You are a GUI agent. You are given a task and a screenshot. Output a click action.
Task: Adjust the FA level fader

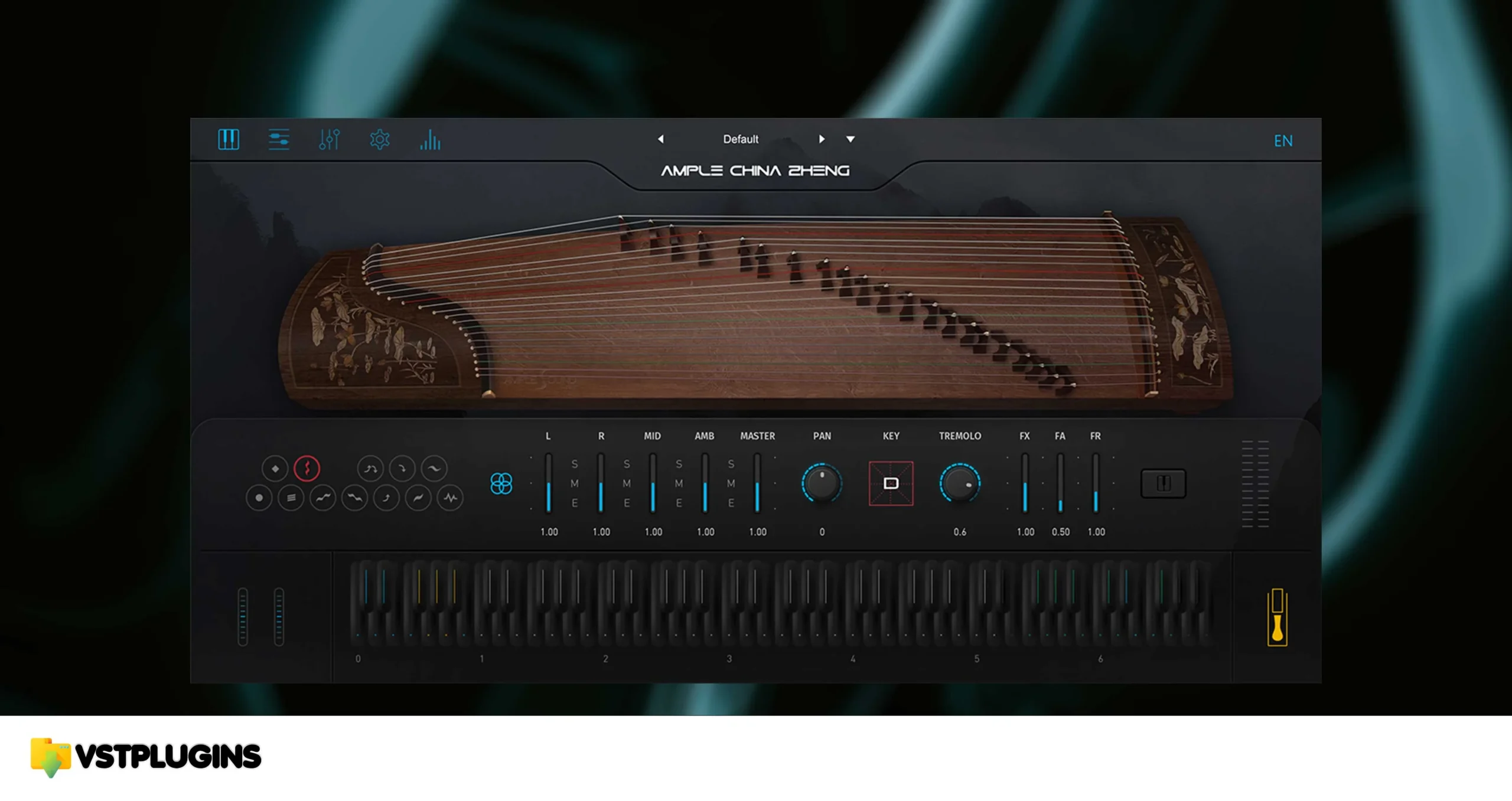point(1060,483)
